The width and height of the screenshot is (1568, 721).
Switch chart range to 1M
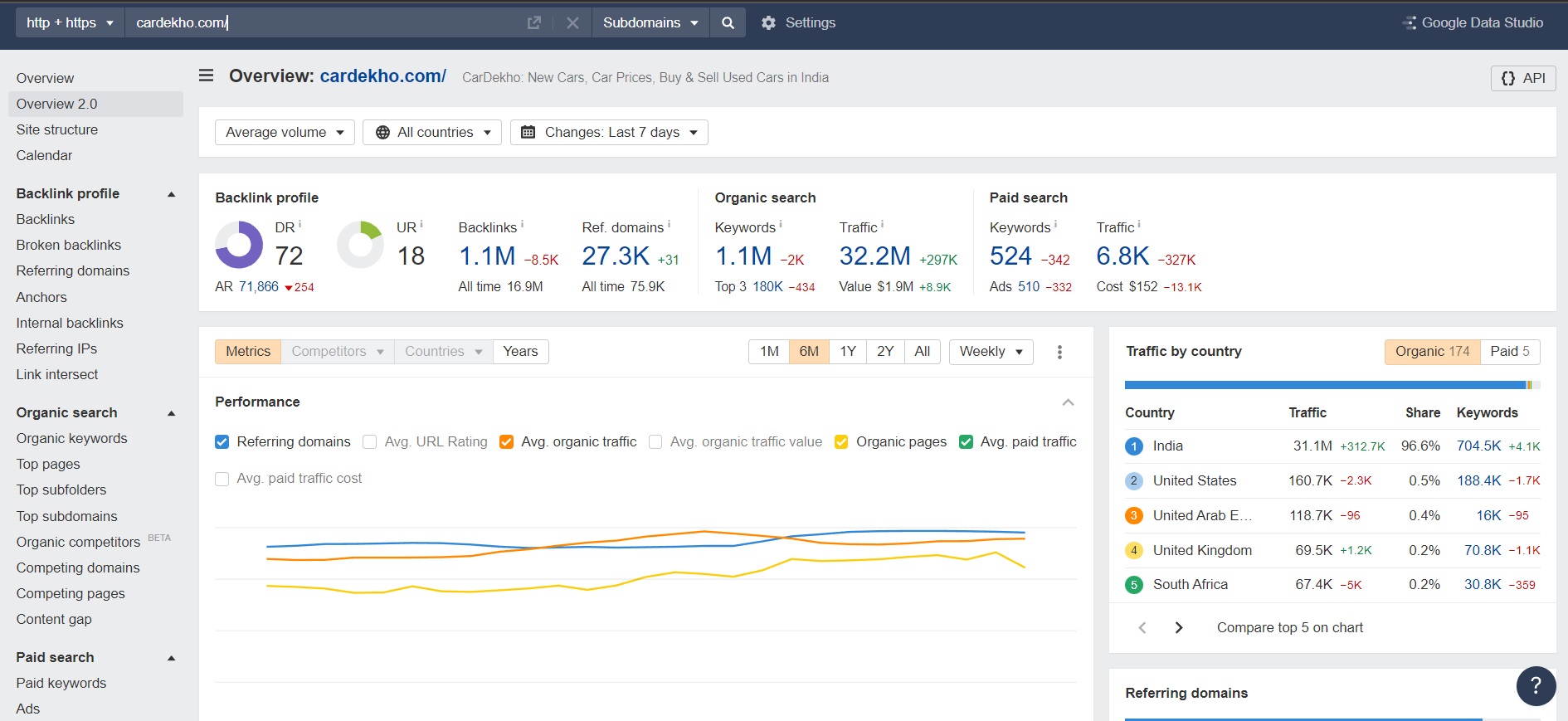(769, 352)
